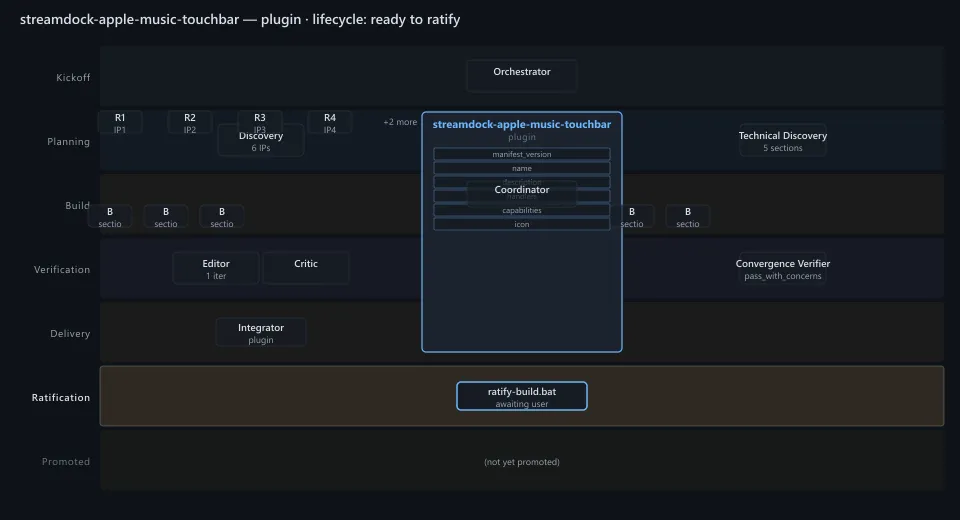Select the name field in plugin card
The height and width of the screenshot is (520, 960).
coord(522,168)
